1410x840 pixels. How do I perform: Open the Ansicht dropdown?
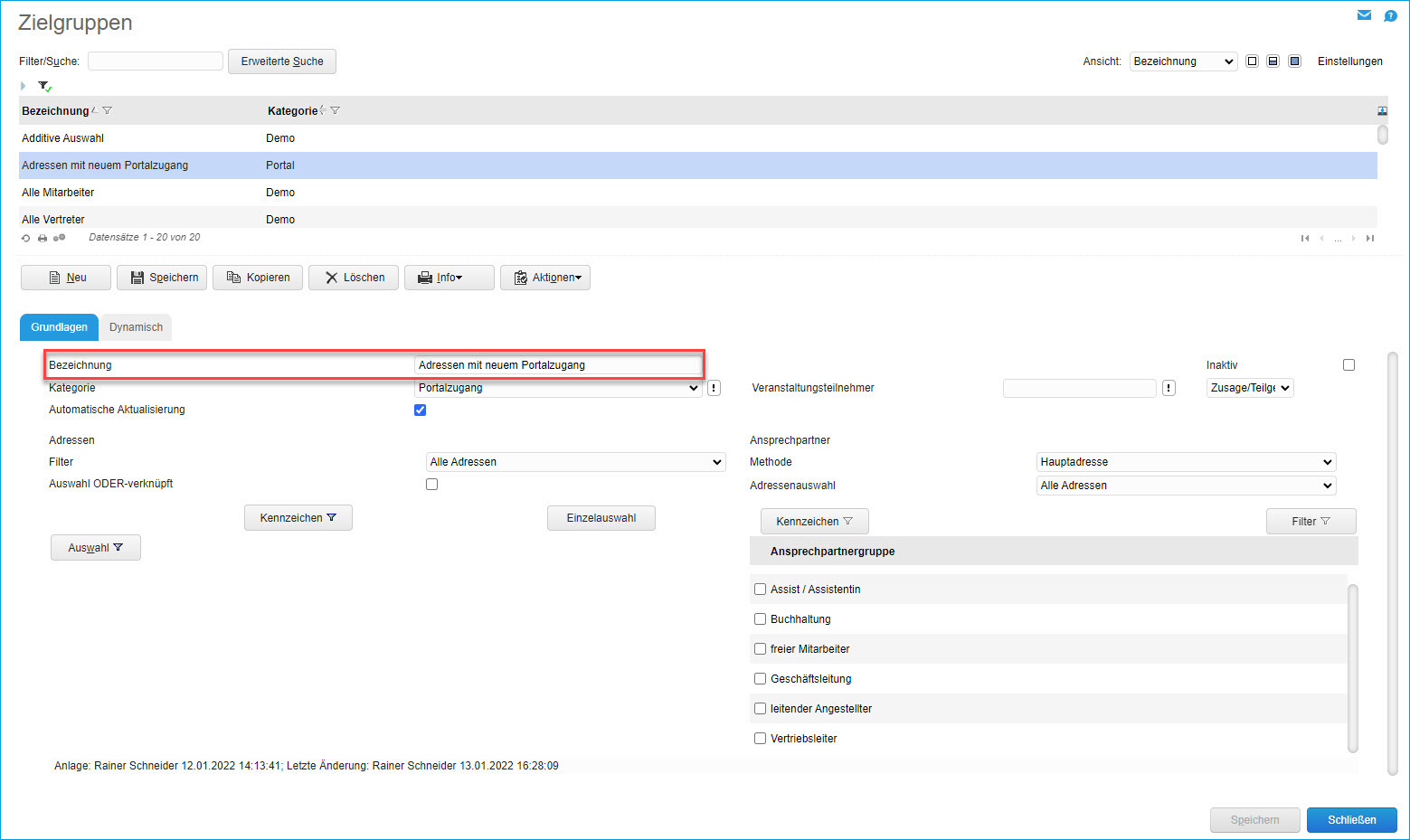point(1183,61)
